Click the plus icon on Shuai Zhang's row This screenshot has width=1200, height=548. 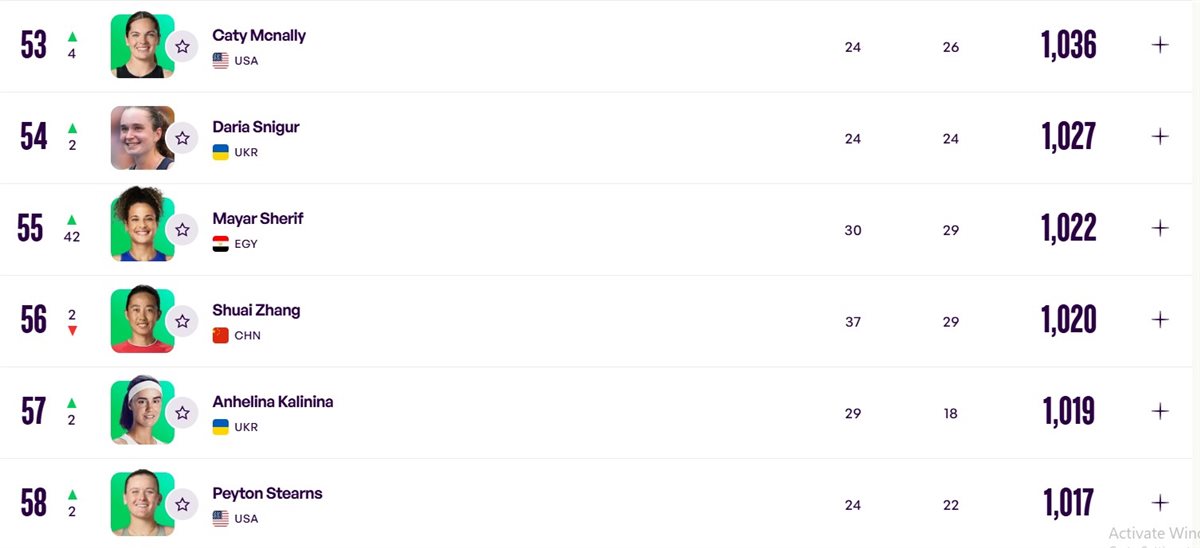1160,320
